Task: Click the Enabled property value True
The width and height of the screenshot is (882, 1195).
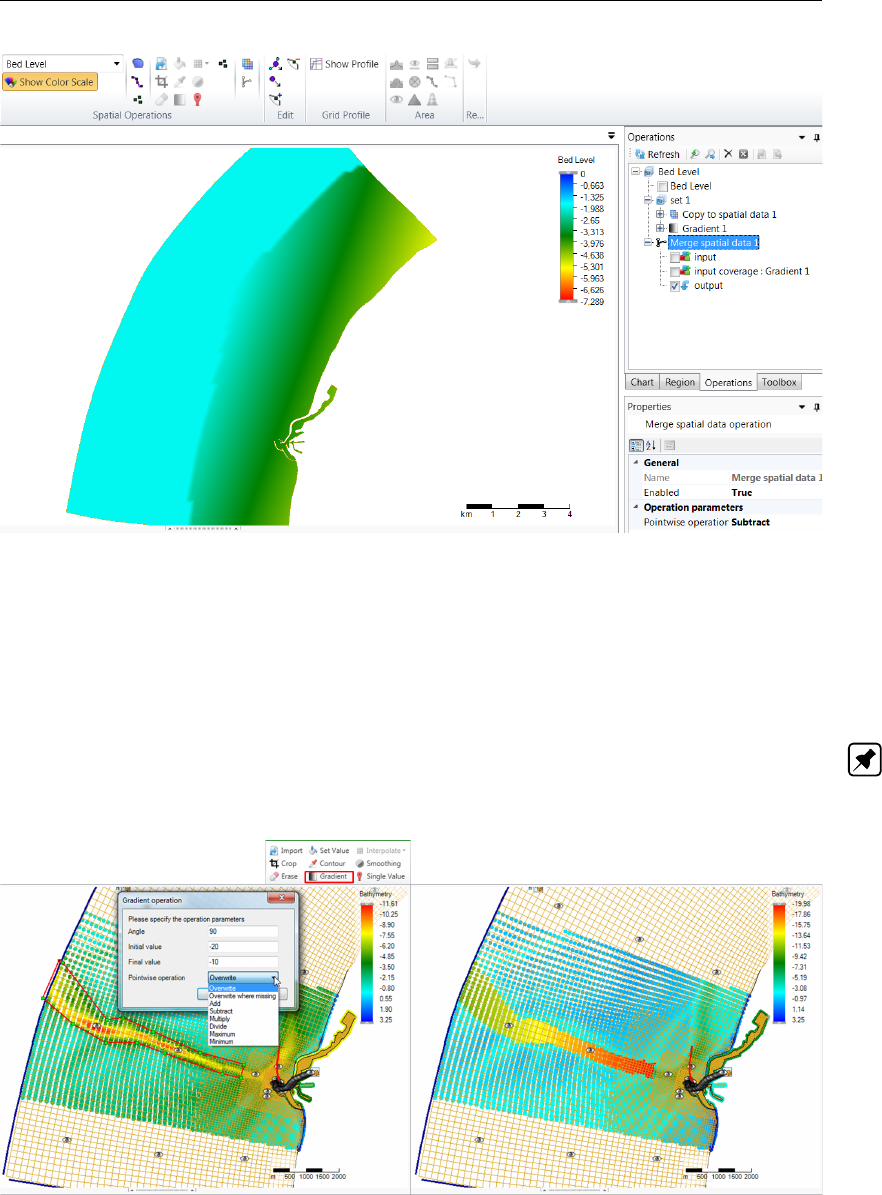Action: click(x=742, y=493)
